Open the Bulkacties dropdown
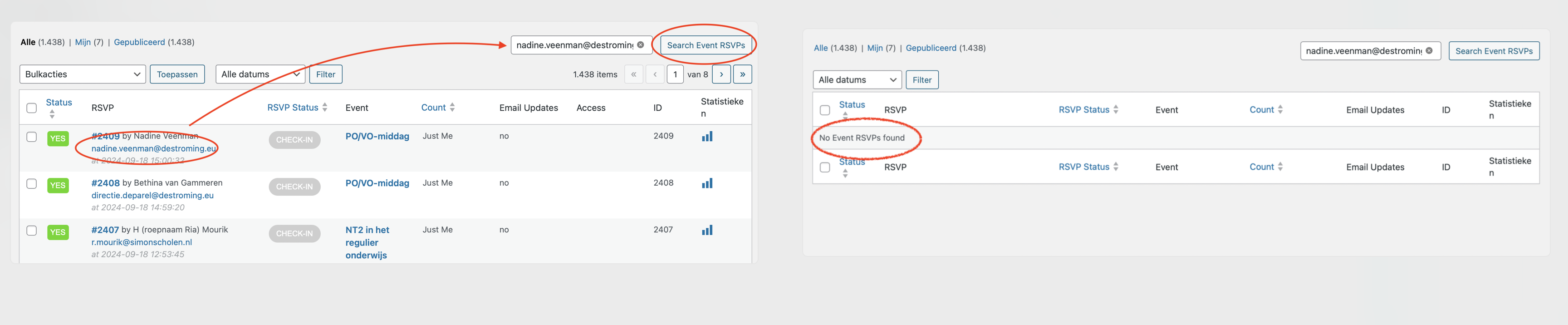The width and height of the screenshot is (1568, 325). point(83,74)
